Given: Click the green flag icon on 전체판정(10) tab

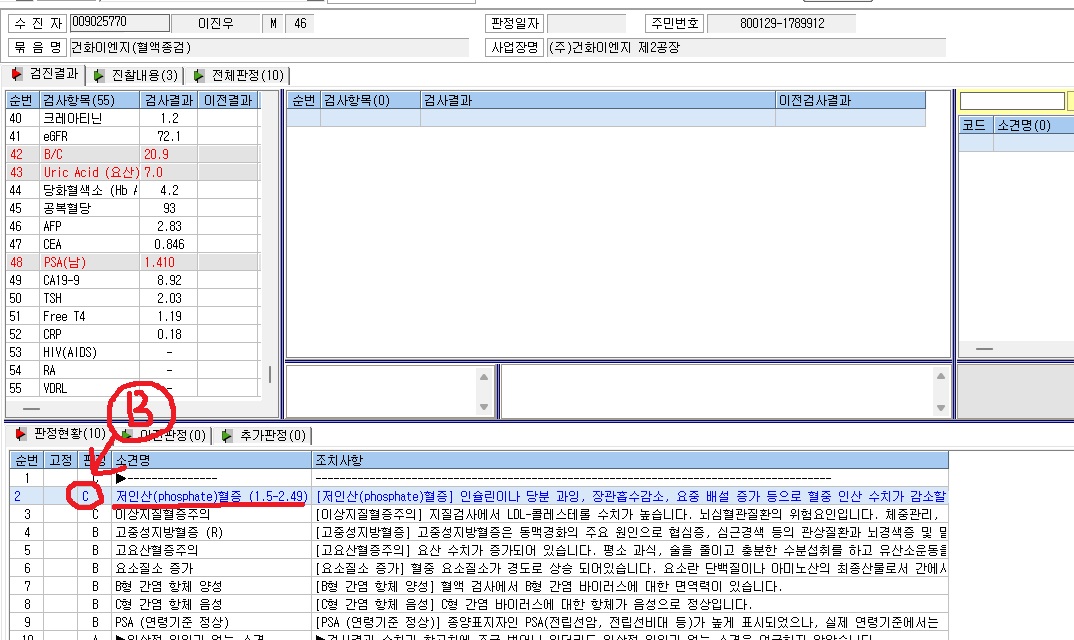Looking at the screenshot, I should click(x=198, y=75).
